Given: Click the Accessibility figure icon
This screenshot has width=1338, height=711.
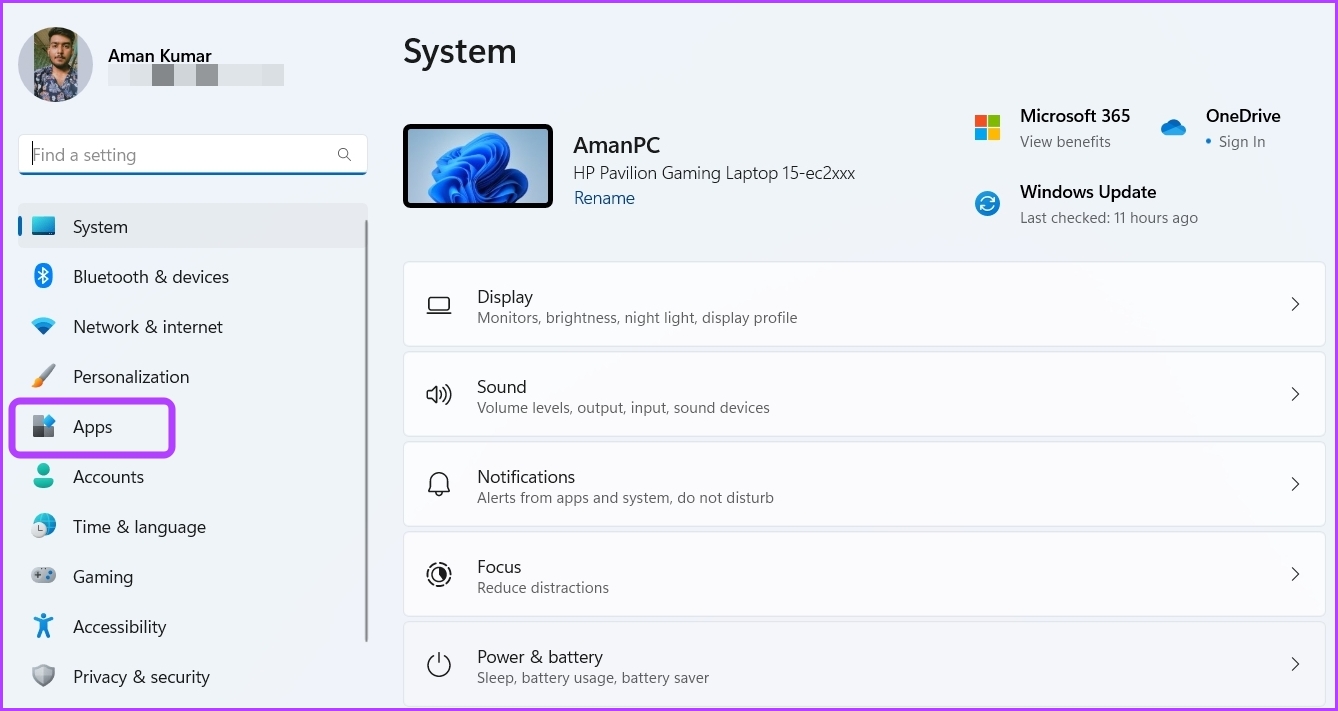Looking at the screenshot, I should click(43, 627).
